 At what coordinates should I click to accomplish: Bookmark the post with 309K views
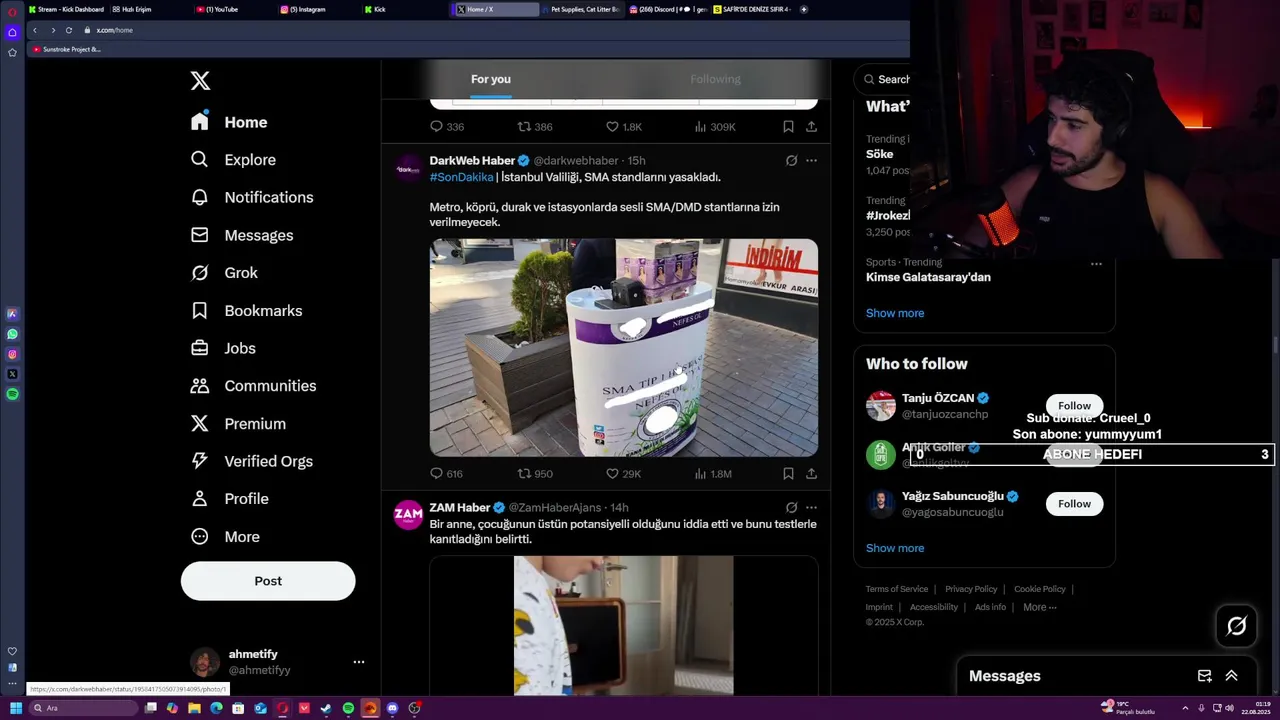click(x=788, y=127)
